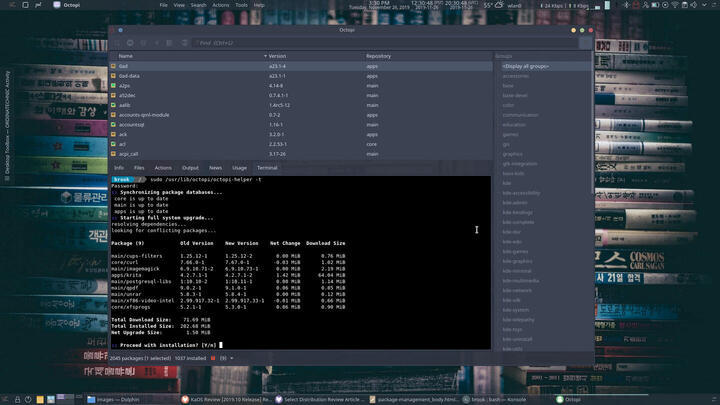The height and width of the screenshot is (405, 720).
Task: Switch to the Output tab
Action: 190,168
